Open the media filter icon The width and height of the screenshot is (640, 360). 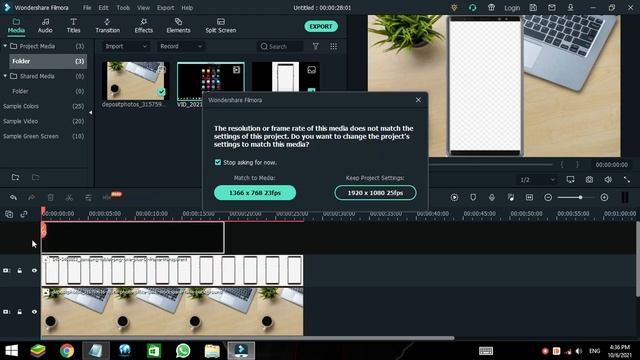click(316, 47)
